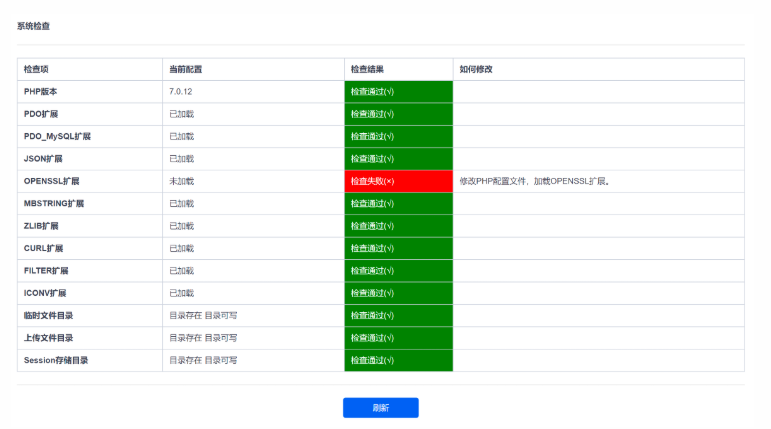Select 目录存在 目录可写 in 临时文件目录 row
The image size is (771, 429).
pyautogui.click(x=203, y=316)
